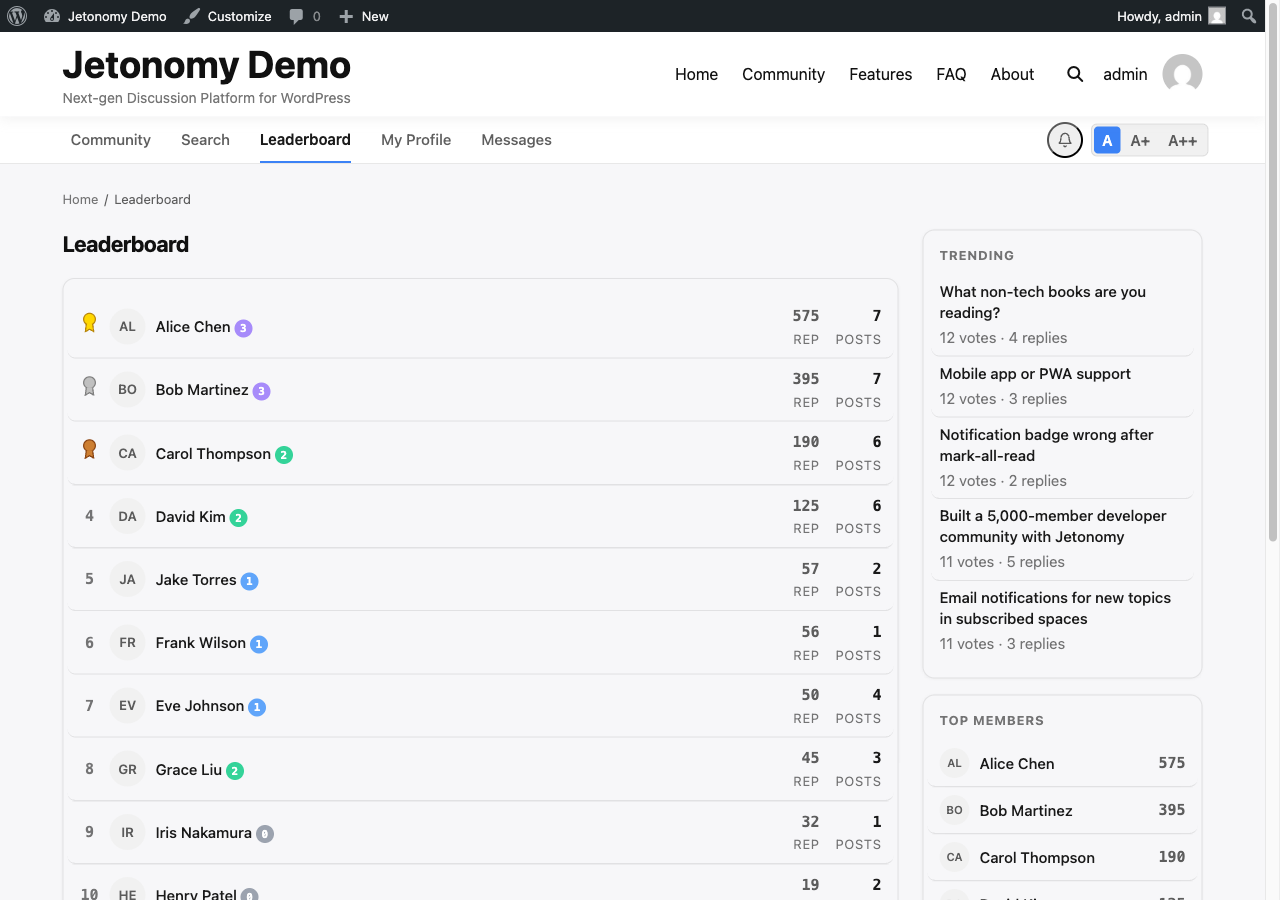Click the Customize pencil icon
This screenshot has width=1280, height=900.
click(x=192, y=15)
